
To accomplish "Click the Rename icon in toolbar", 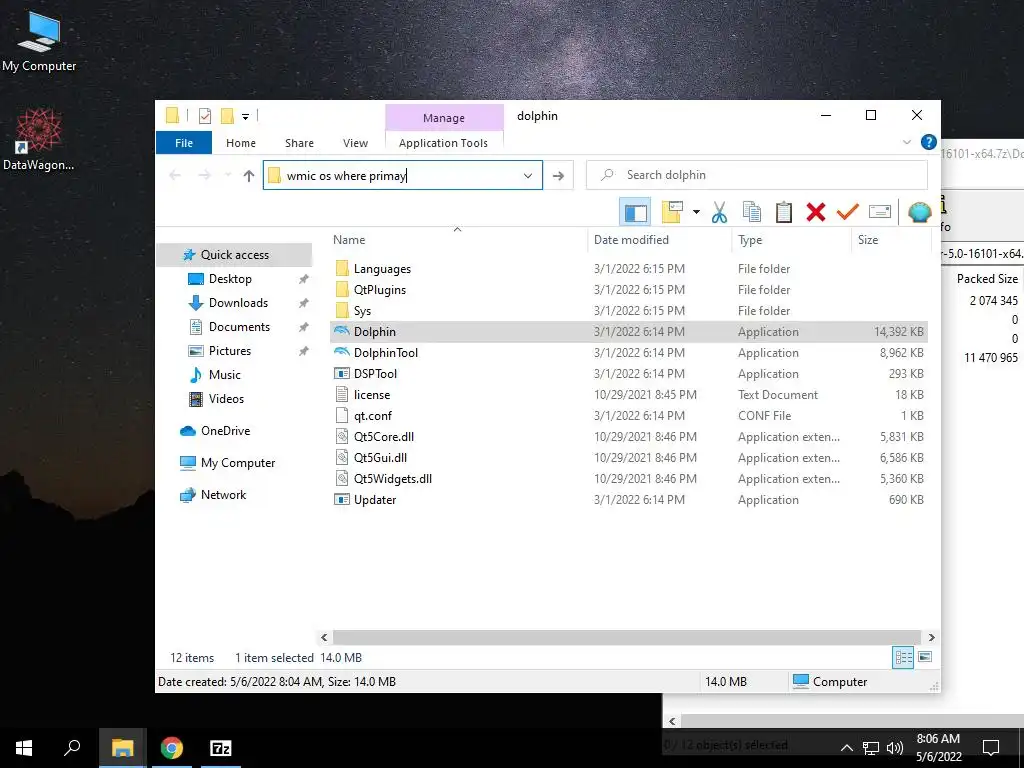I will coord(880,212).
